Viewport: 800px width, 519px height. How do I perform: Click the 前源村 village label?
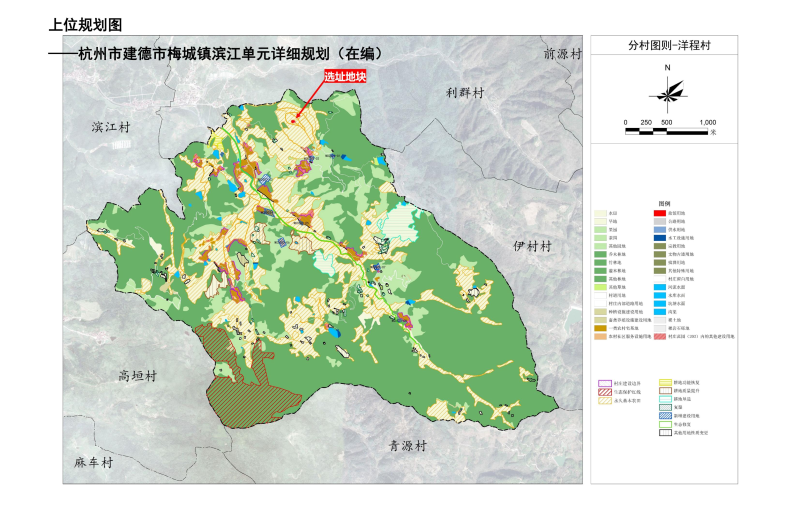[561, 53]
